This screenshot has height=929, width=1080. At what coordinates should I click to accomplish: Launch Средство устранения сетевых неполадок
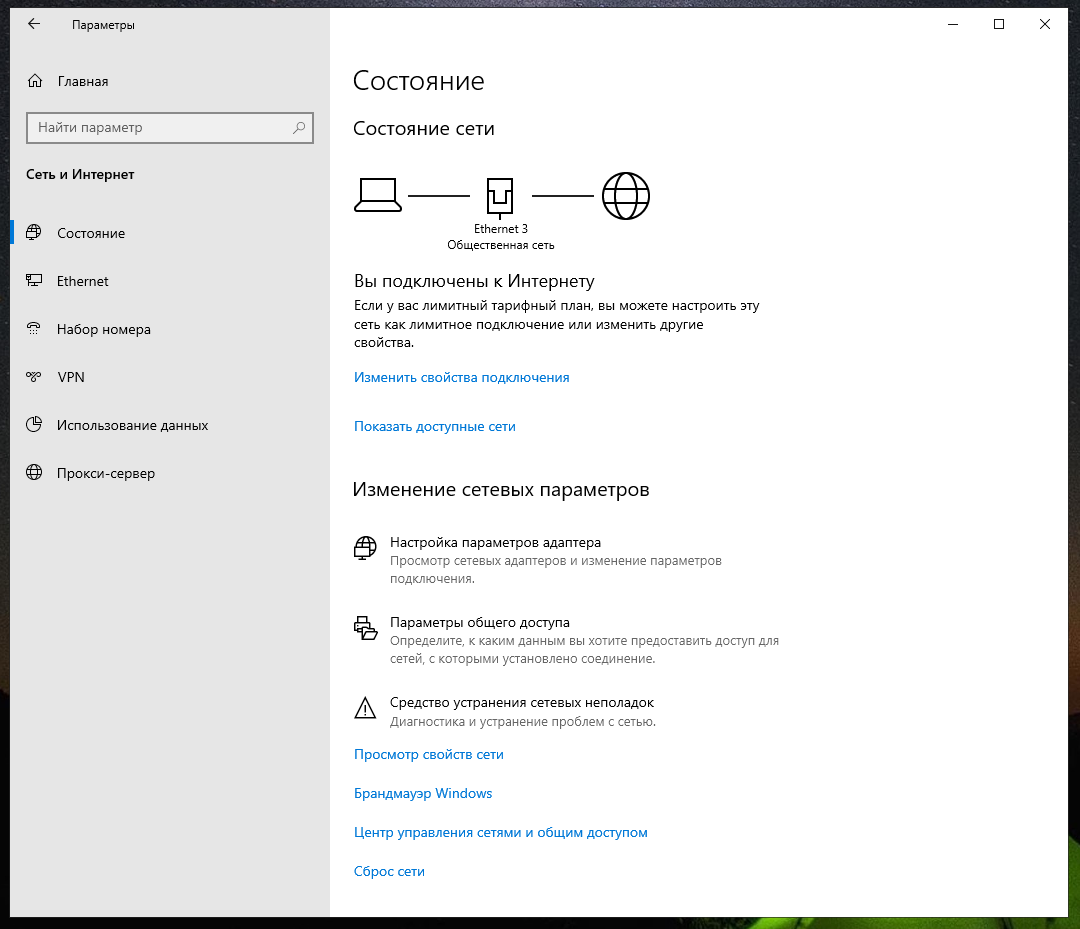pyautogui.click(x=521, y=702)
